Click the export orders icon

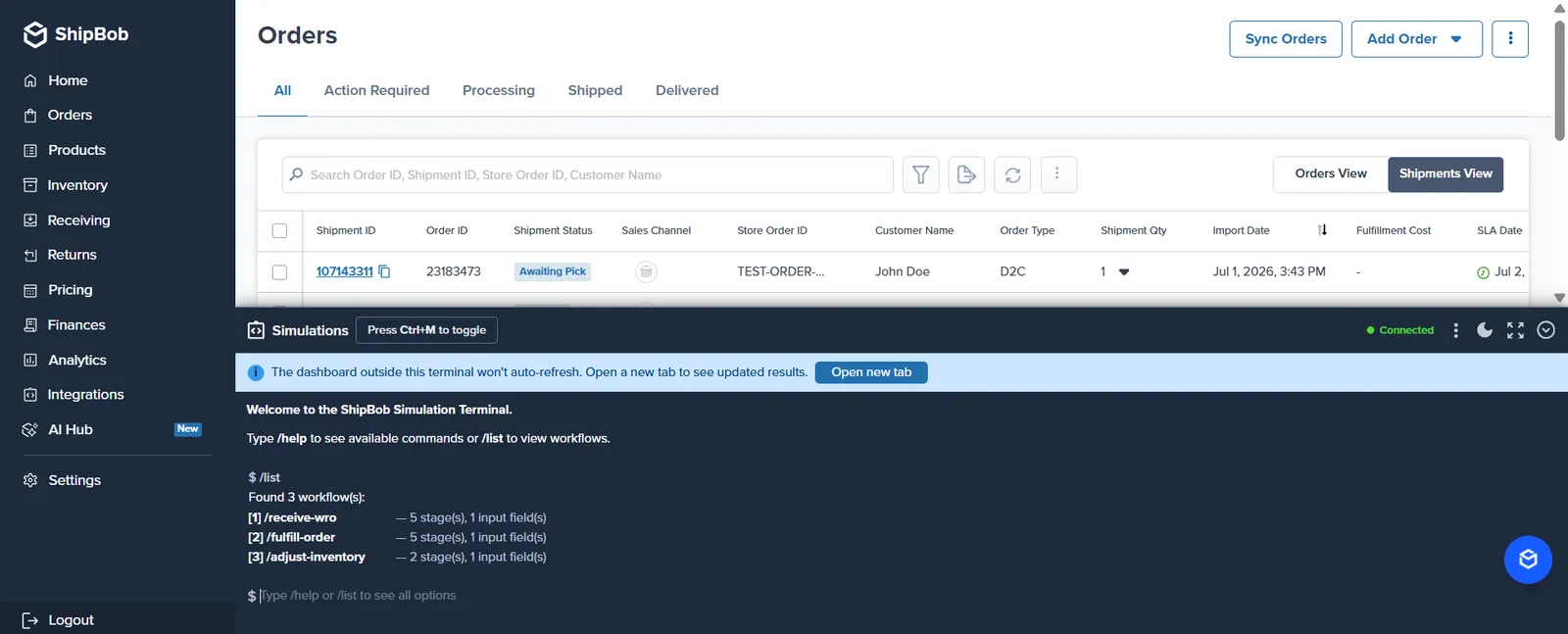(966, 174)
